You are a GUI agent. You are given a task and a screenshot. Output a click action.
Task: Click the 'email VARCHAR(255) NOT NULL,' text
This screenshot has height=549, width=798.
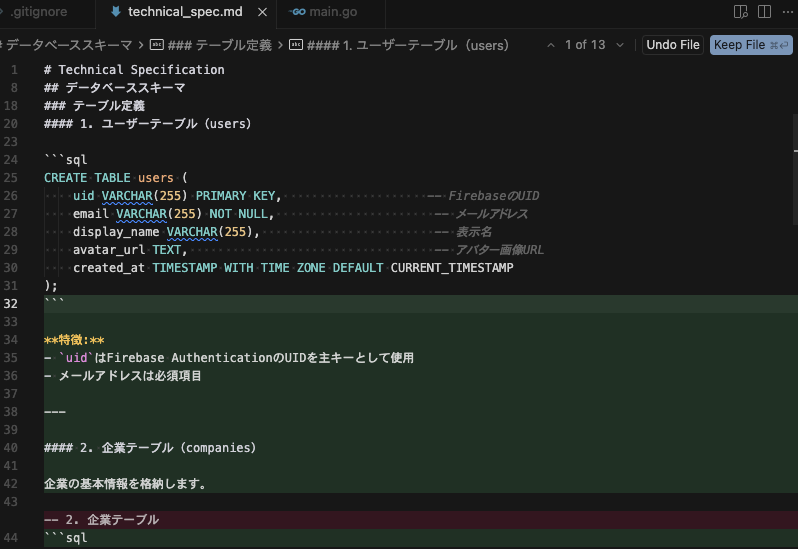point(174,214)
